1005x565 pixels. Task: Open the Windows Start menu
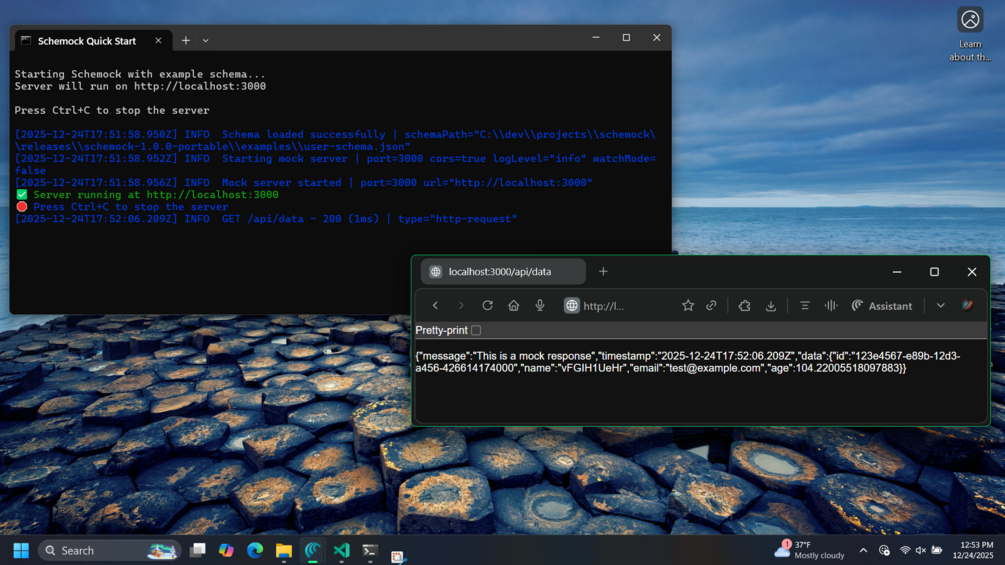(21, 550)
